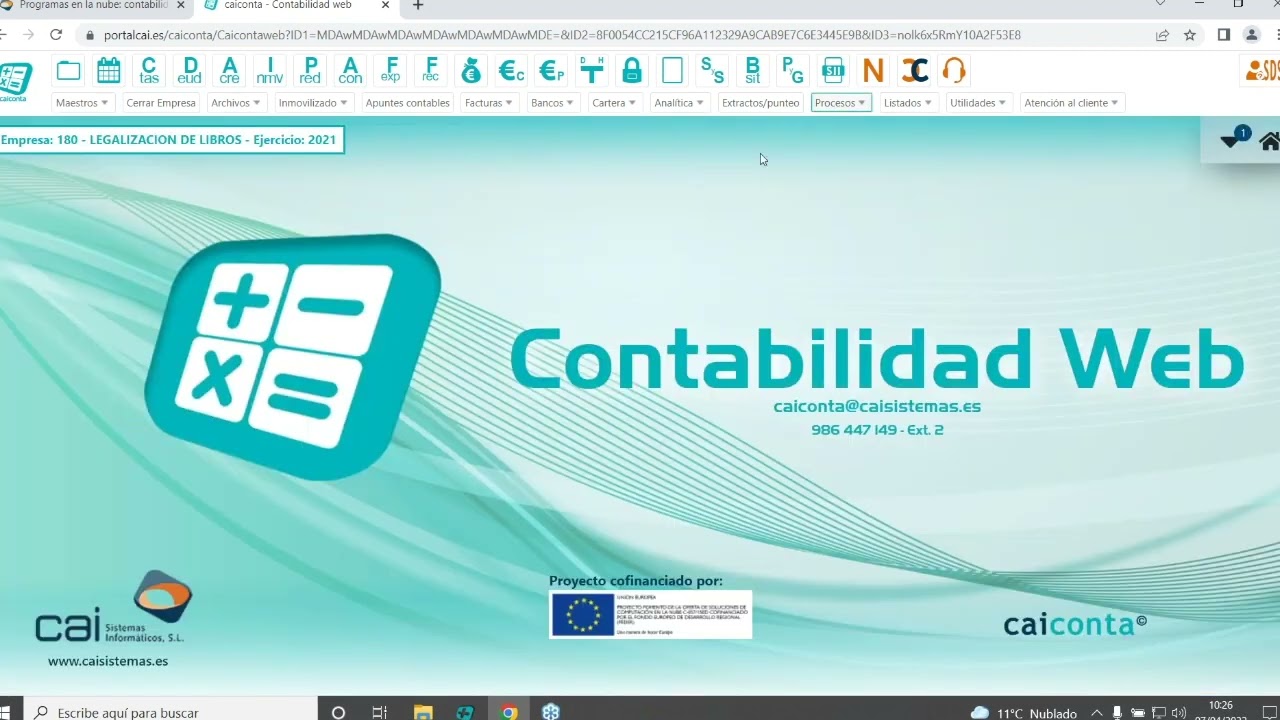This screenshot has height=720, width=1280.
Task: Click the euro P icon
Action: 551,71
